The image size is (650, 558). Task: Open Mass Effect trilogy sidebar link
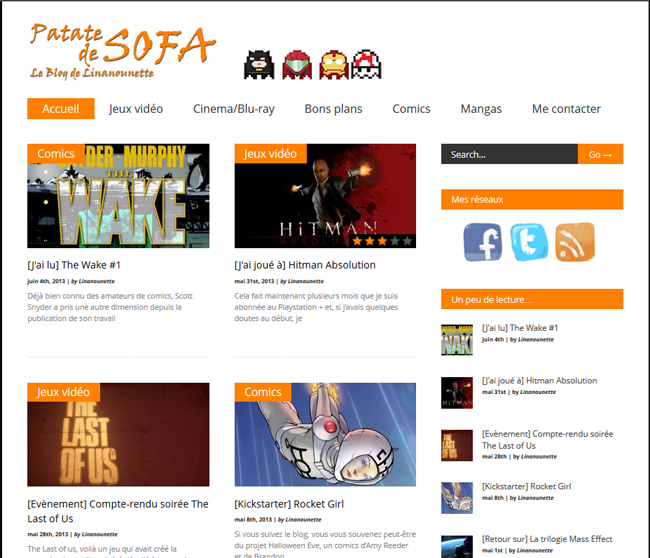(x=546, y=539)
